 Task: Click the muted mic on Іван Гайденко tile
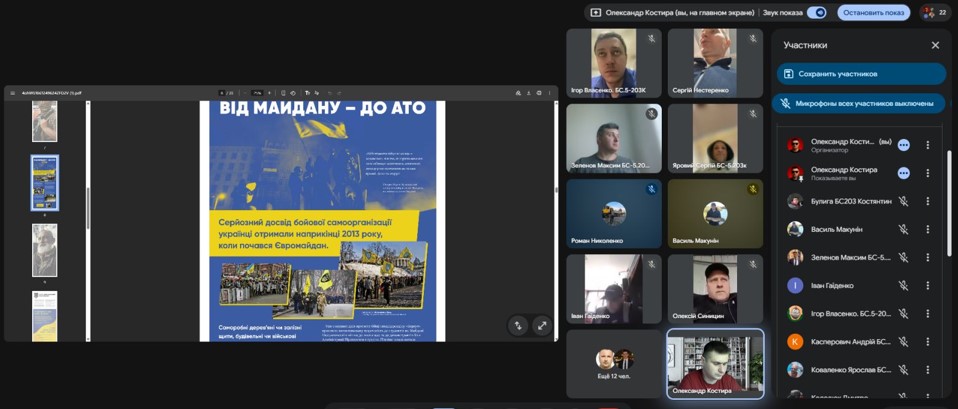pos(651,264)
